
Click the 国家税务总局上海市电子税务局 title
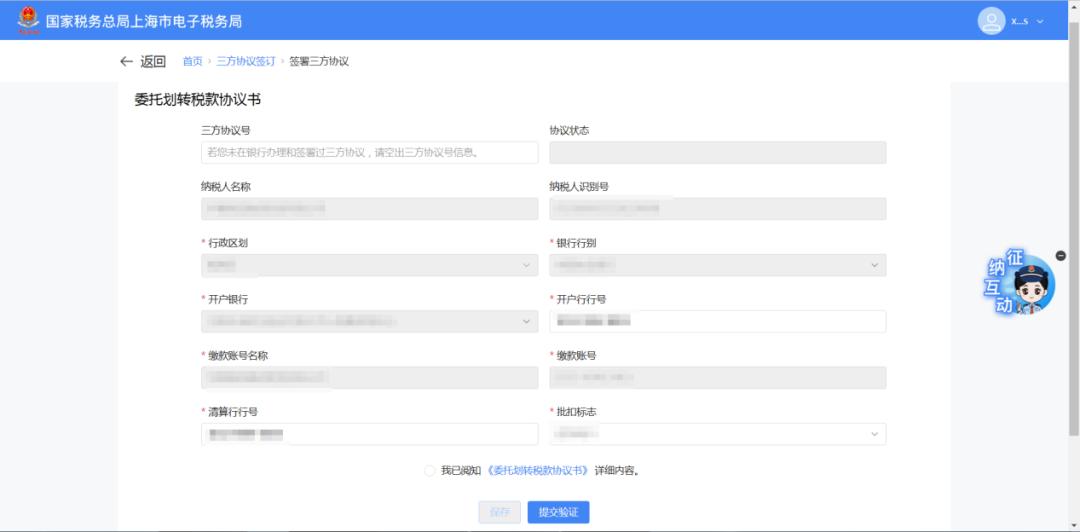click(144, 21)
